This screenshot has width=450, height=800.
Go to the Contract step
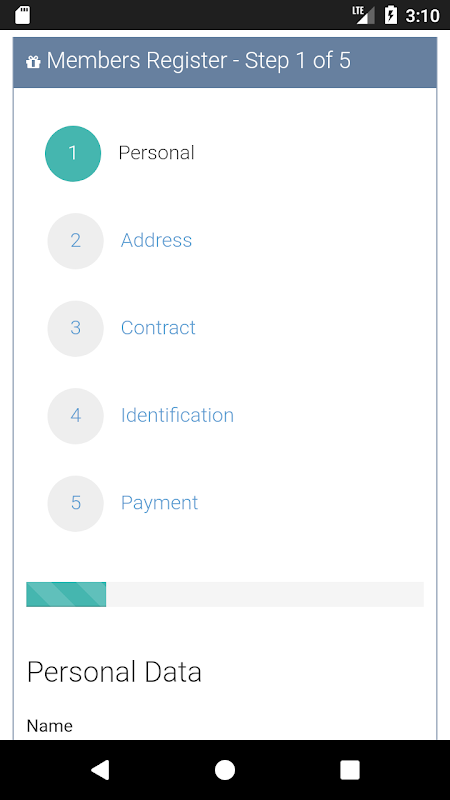(x=158, y=328)
